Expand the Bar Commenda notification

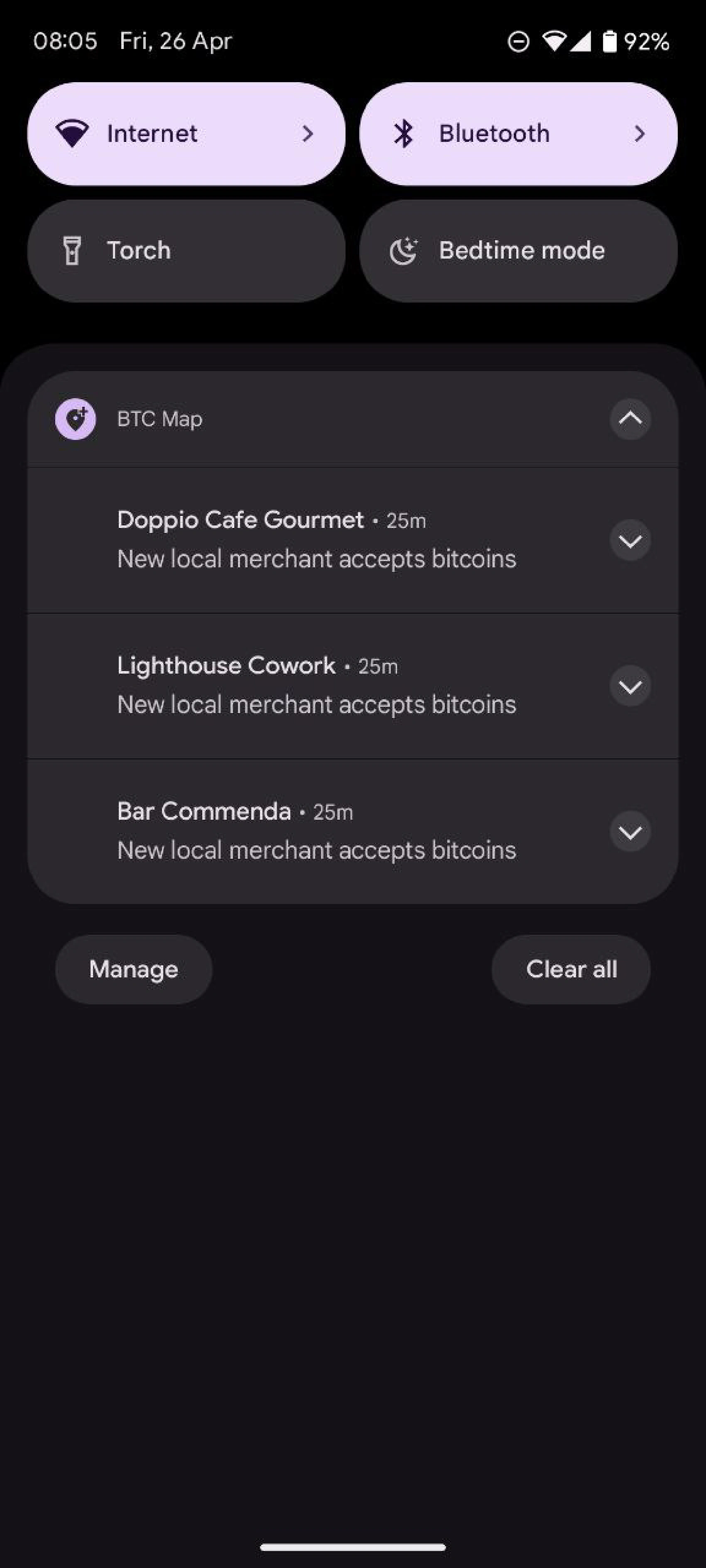click(x=630, y=831)
